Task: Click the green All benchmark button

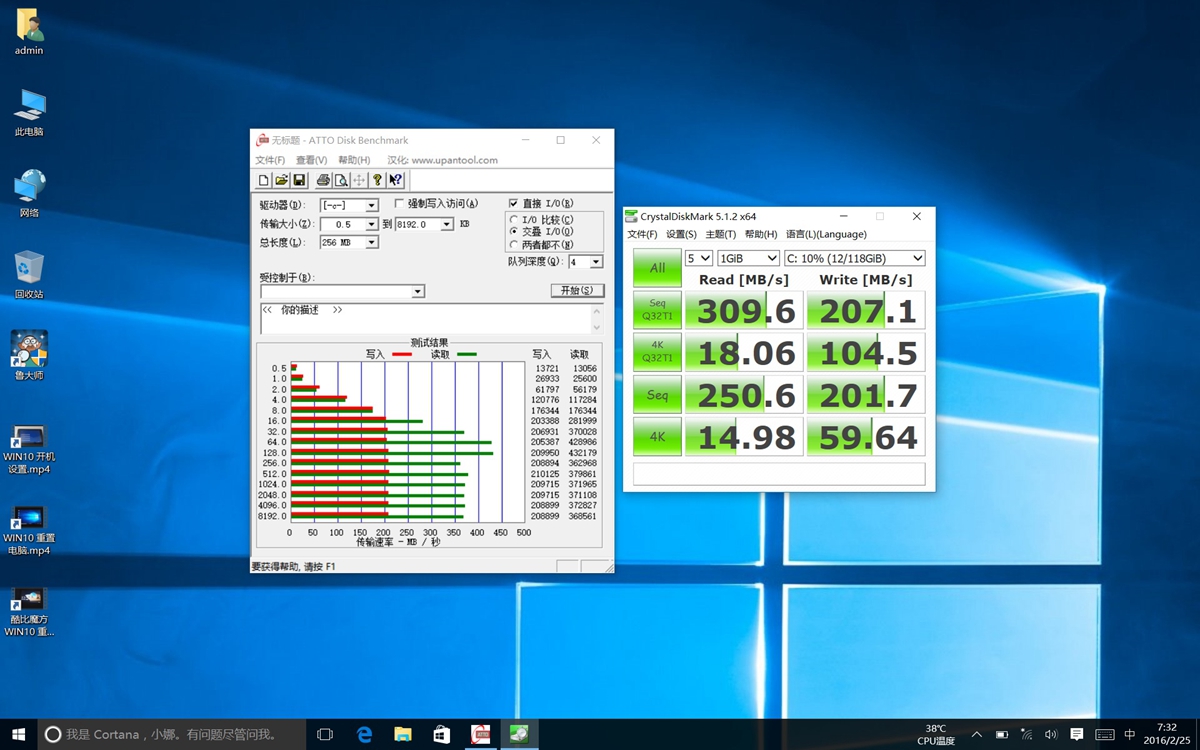Action: 657,268
